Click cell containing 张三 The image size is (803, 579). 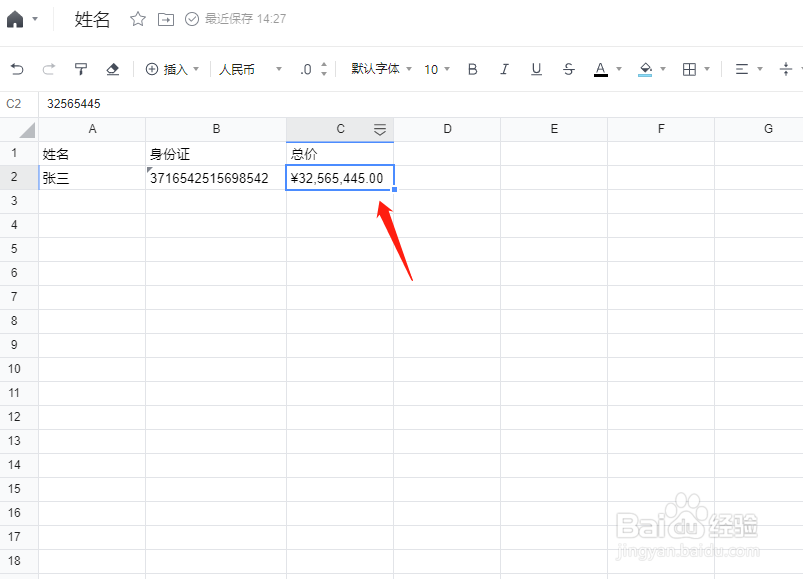(92, 178)
